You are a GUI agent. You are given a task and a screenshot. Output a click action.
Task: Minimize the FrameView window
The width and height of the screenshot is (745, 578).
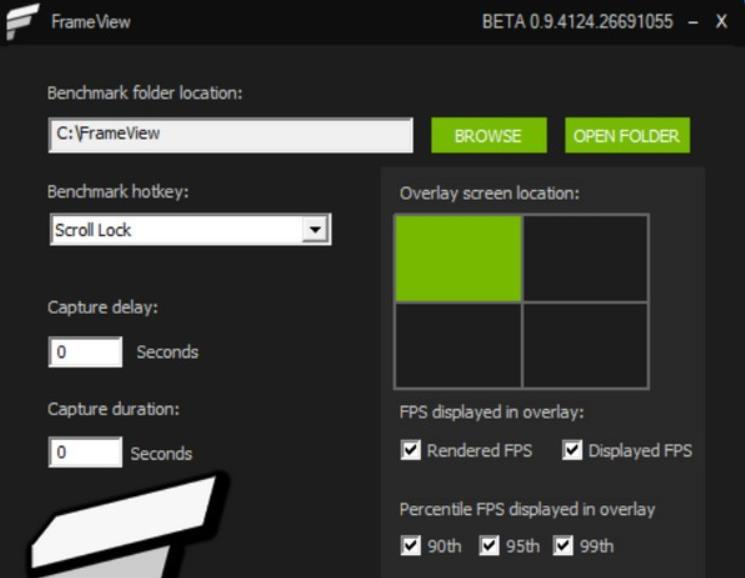[693, 22]
